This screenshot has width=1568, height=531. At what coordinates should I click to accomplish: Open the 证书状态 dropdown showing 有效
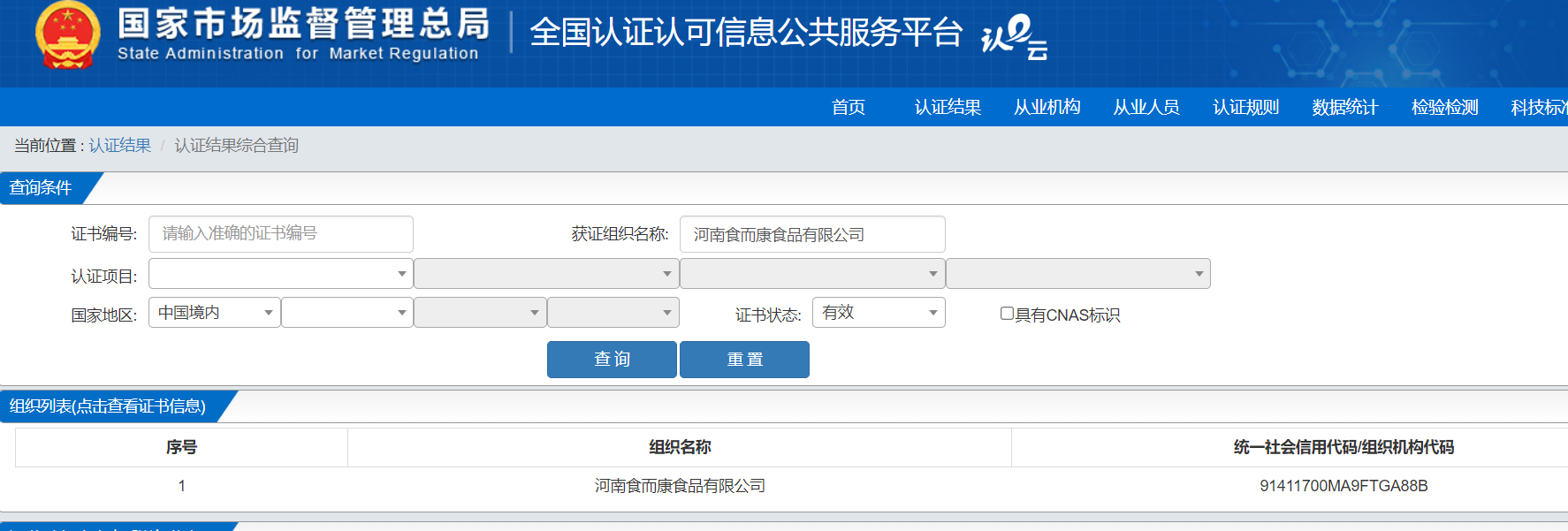tap(879, 313)
